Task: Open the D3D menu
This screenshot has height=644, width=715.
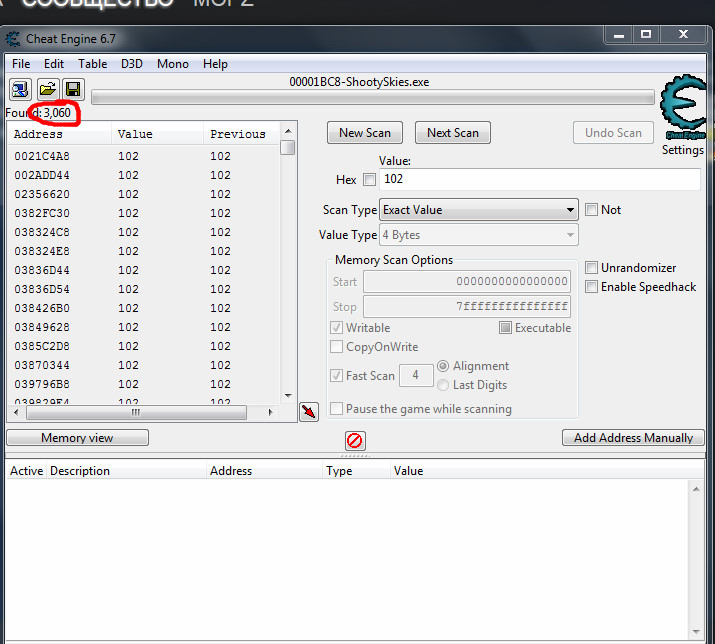Action: [x=132, y=64]
